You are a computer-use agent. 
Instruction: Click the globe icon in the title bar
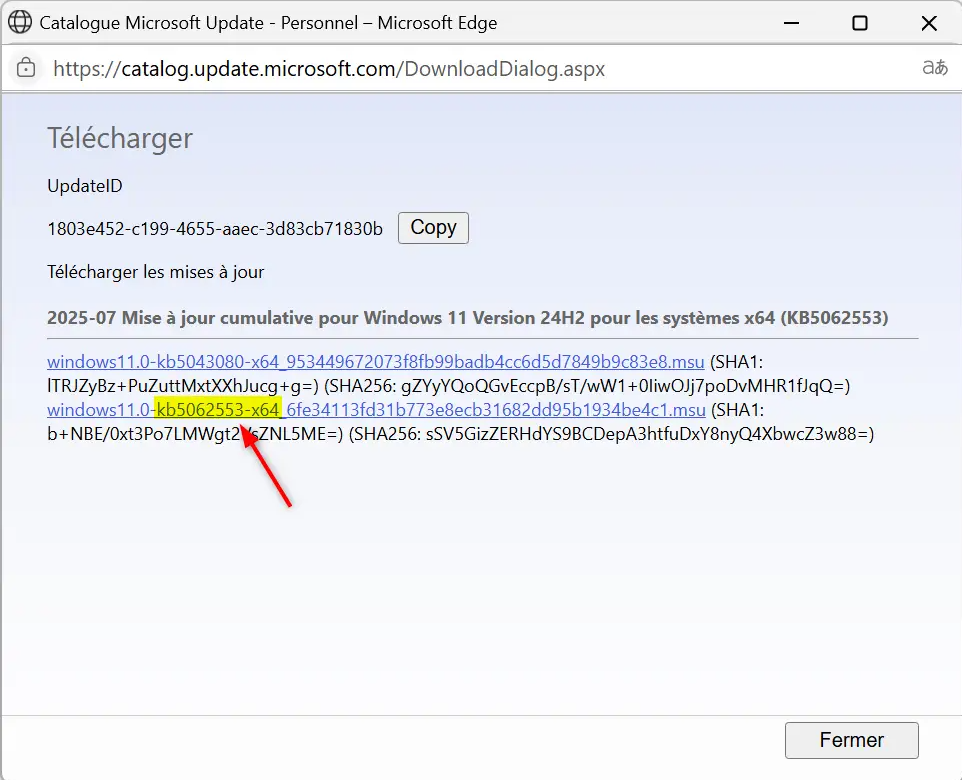tap(20, 23)
